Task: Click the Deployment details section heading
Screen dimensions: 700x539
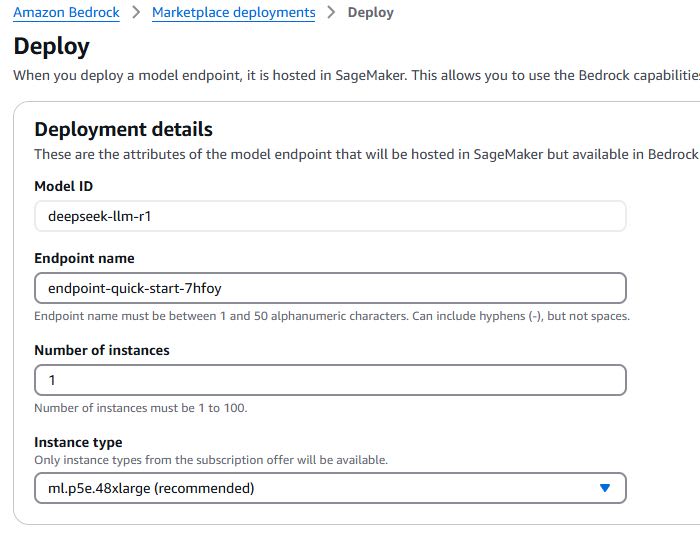Action: pyautogui.click(x=123, y=129)
